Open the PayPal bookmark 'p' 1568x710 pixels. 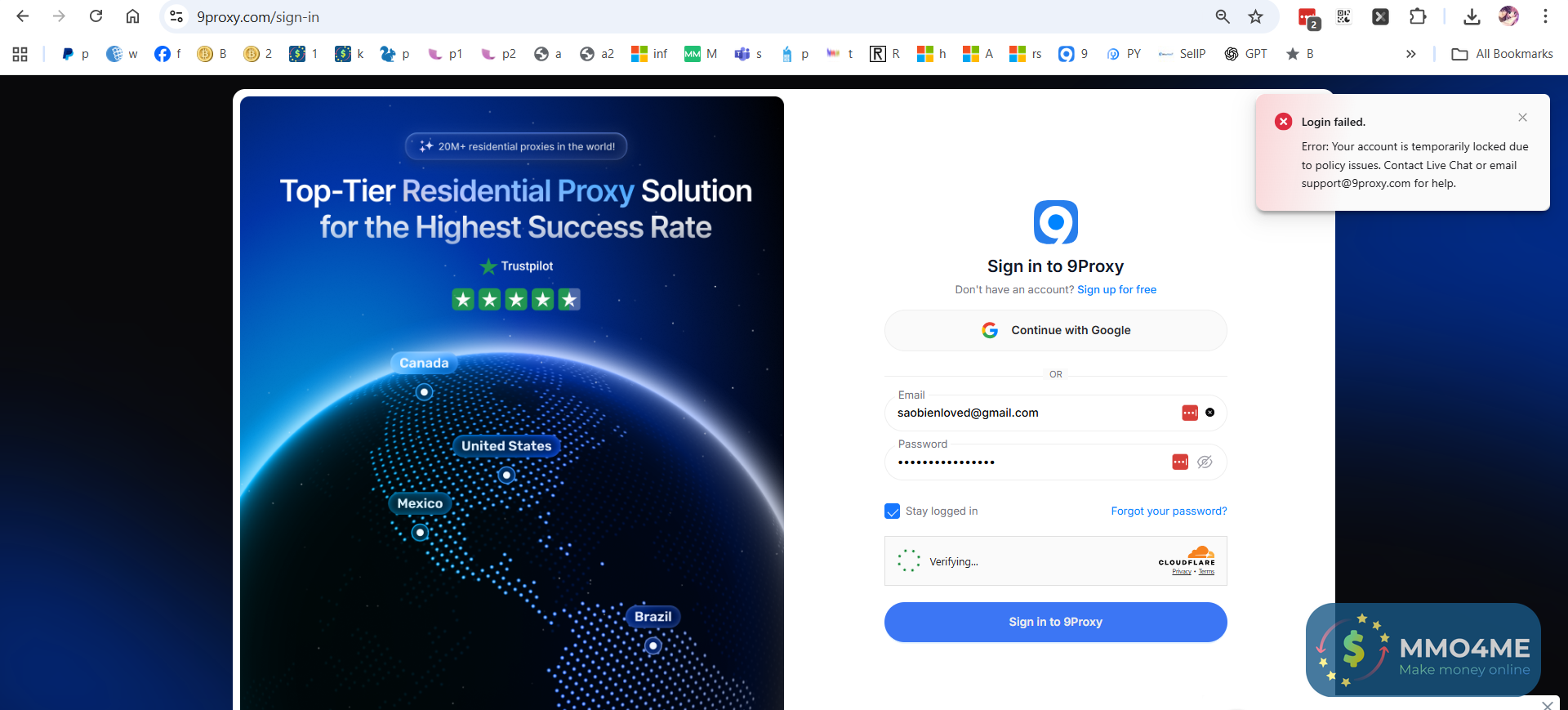click(x=75, y=54)
